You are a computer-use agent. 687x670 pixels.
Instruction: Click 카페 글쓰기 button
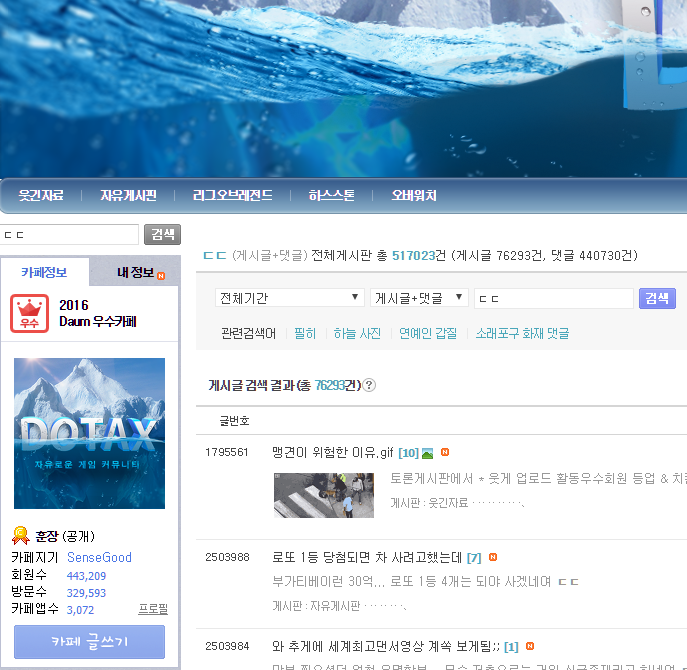[89, 642]
